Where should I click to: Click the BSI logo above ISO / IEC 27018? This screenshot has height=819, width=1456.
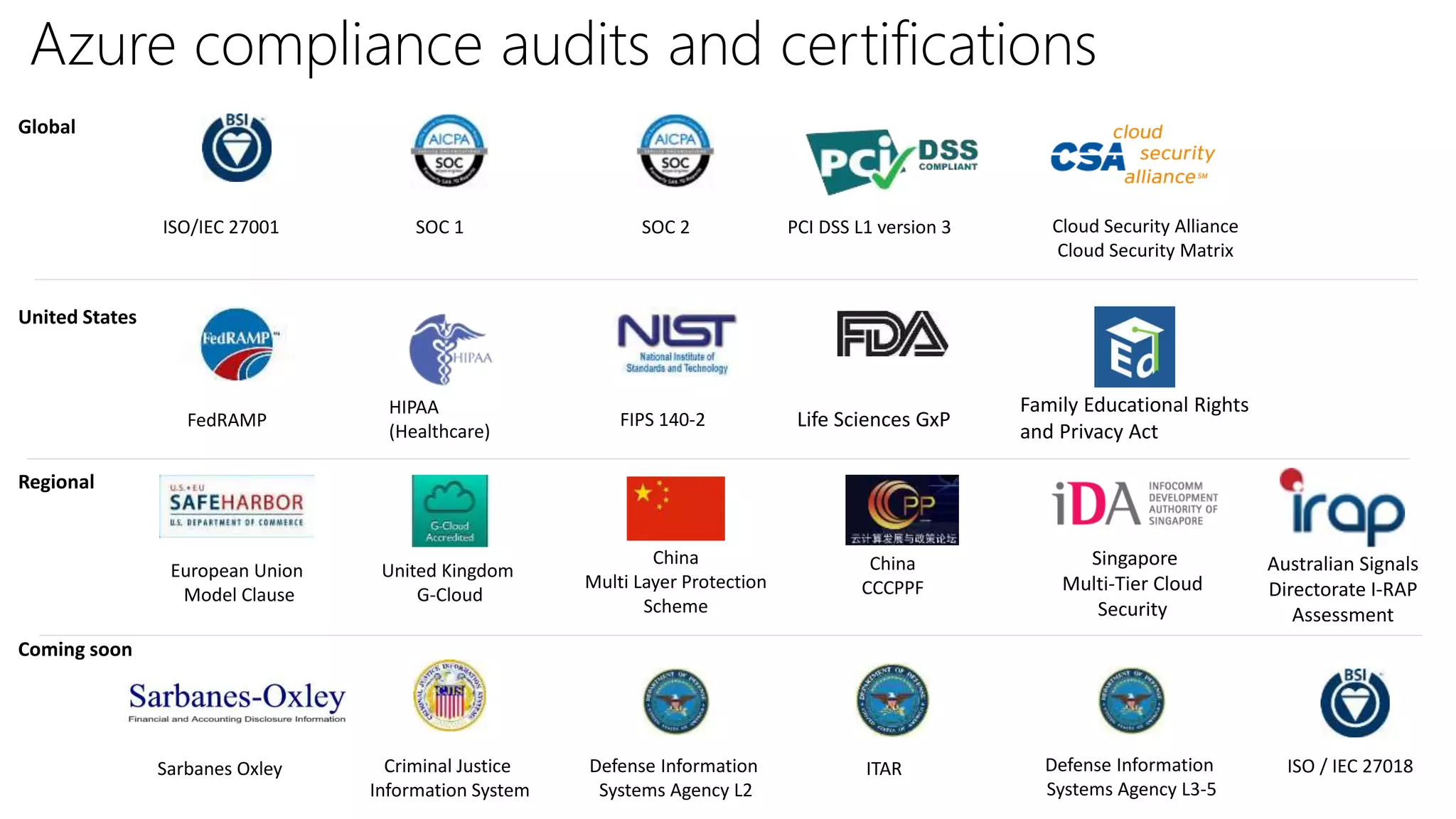point(1355,702)
